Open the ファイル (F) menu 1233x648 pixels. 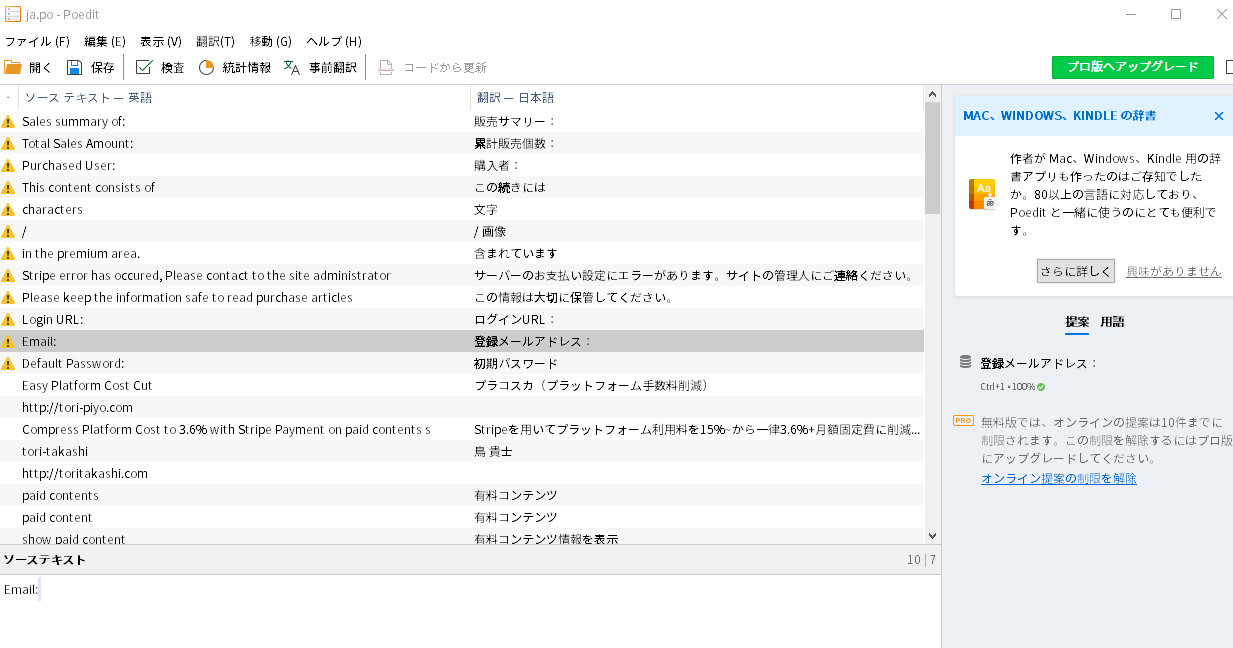37,41
